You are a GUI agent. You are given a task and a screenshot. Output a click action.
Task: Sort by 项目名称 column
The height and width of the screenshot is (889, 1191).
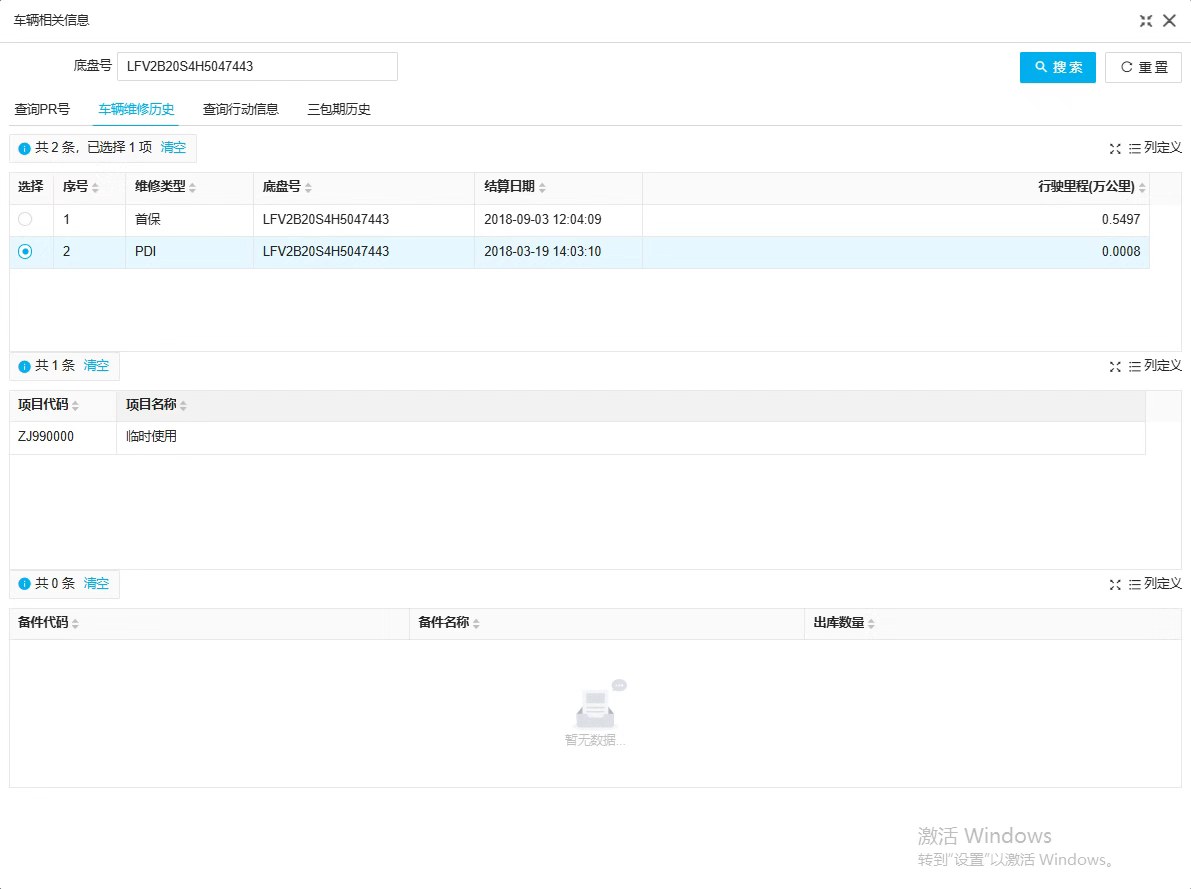pos(183,406)
